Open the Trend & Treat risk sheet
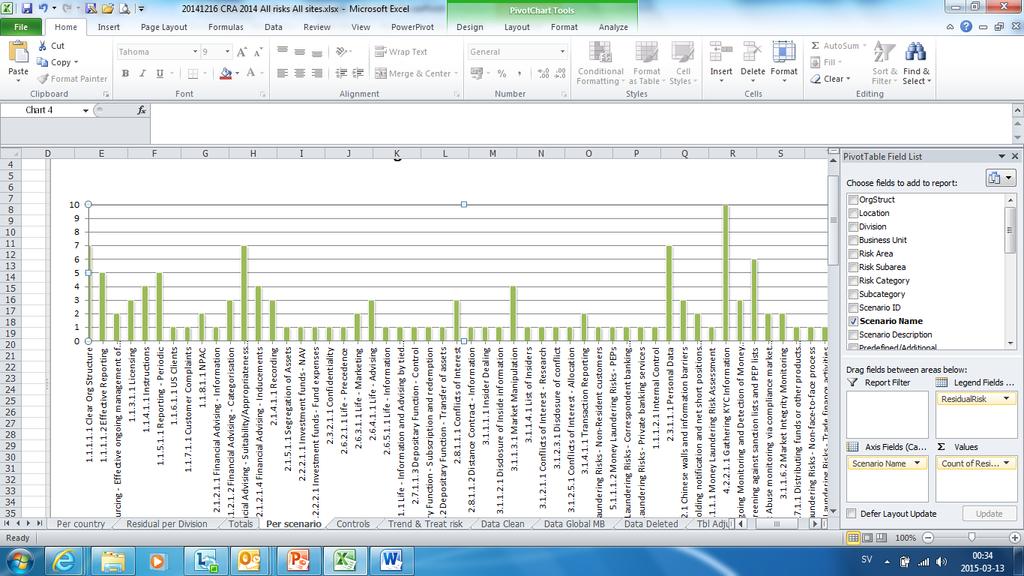Image resolution: width=1024 pixels, height=576 pixels. [425, 524]
